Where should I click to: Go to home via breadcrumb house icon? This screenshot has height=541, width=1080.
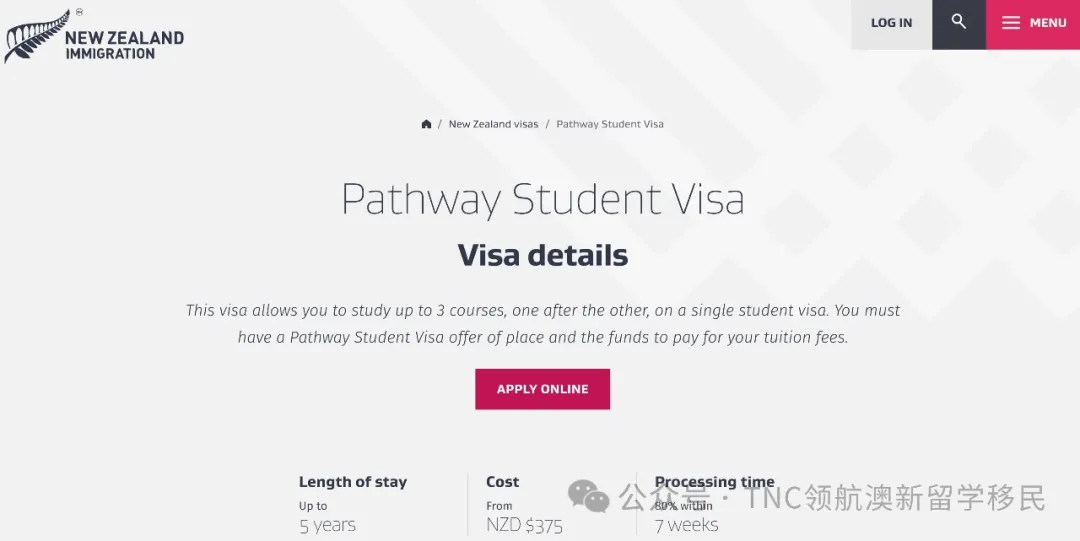coord(426,124)
